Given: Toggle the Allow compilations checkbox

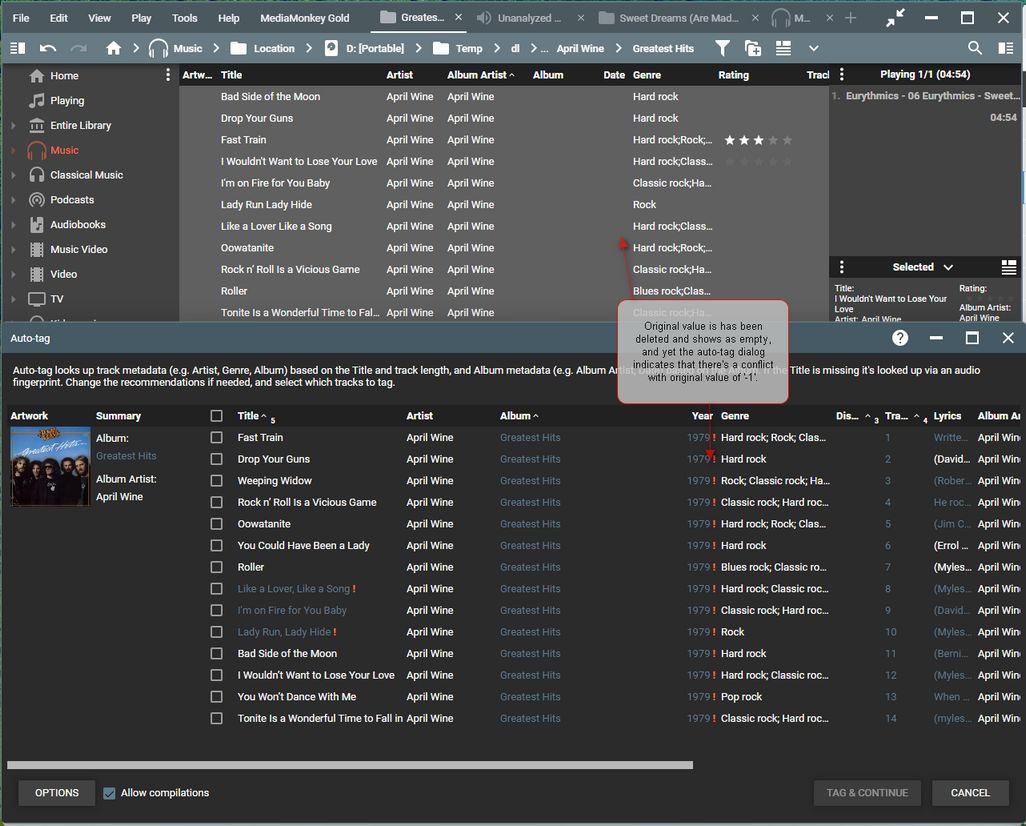Looking at the screenshot, I should pos(110,793).
